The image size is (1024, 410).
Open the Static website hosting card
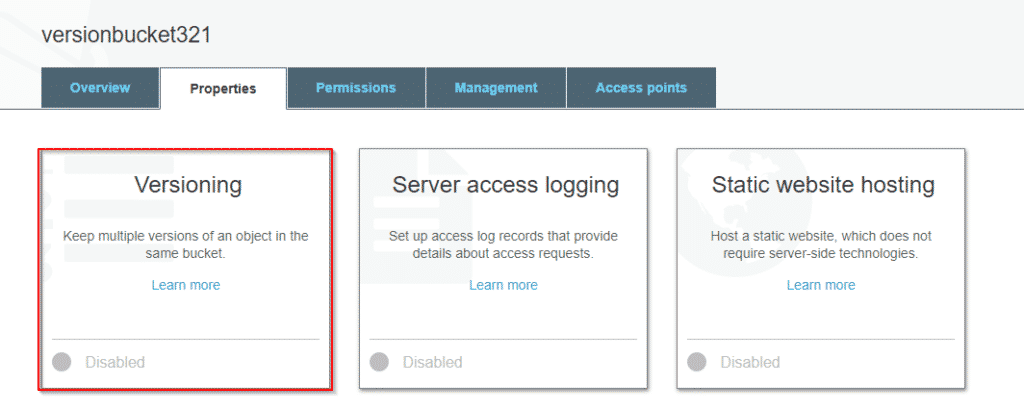coord(820,268)
